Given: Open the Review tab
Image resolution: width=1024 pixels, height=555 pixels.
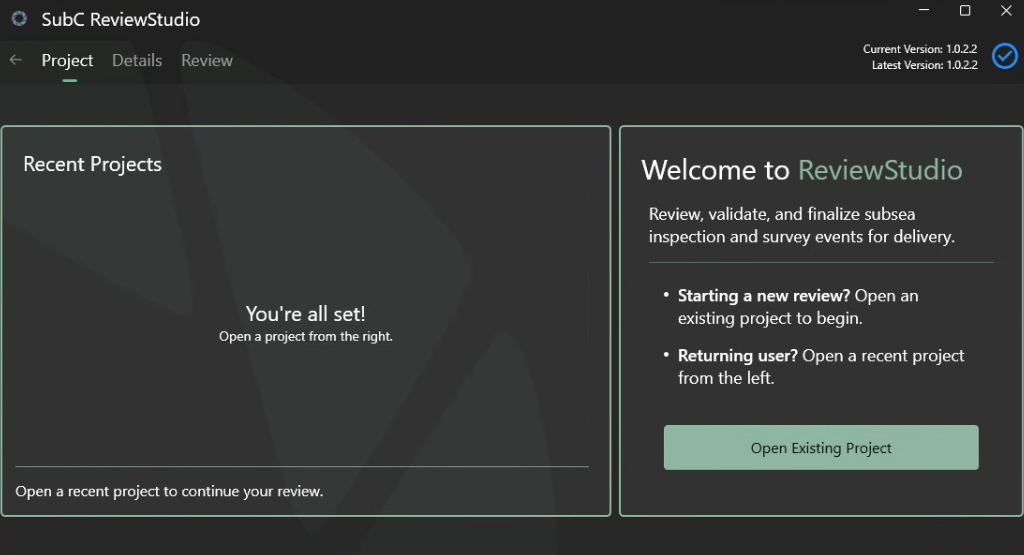Looking at the screenshot, I should (x=207, y=60).
